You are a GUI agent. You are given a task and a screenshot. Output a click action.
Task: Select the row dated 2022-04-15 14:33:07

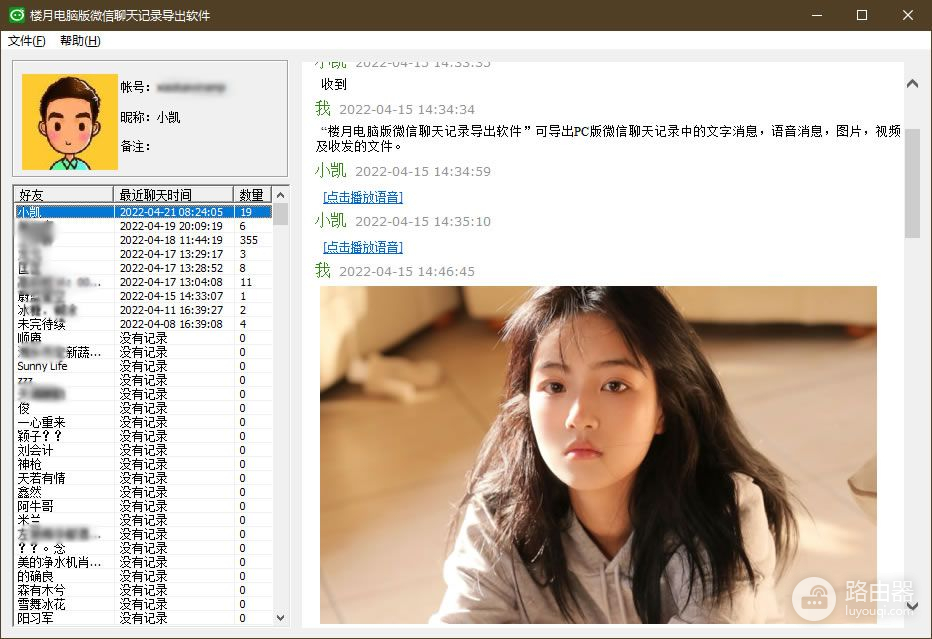coord(143,296)
